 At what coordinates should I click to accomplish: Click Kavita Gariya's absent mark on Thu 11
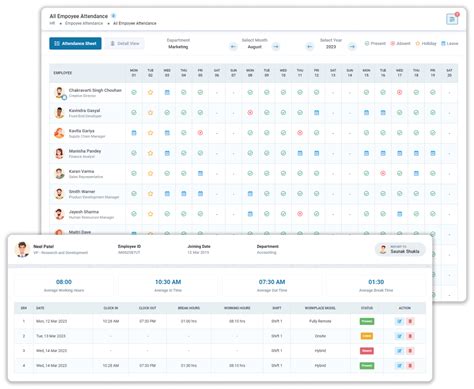(300, 133)
